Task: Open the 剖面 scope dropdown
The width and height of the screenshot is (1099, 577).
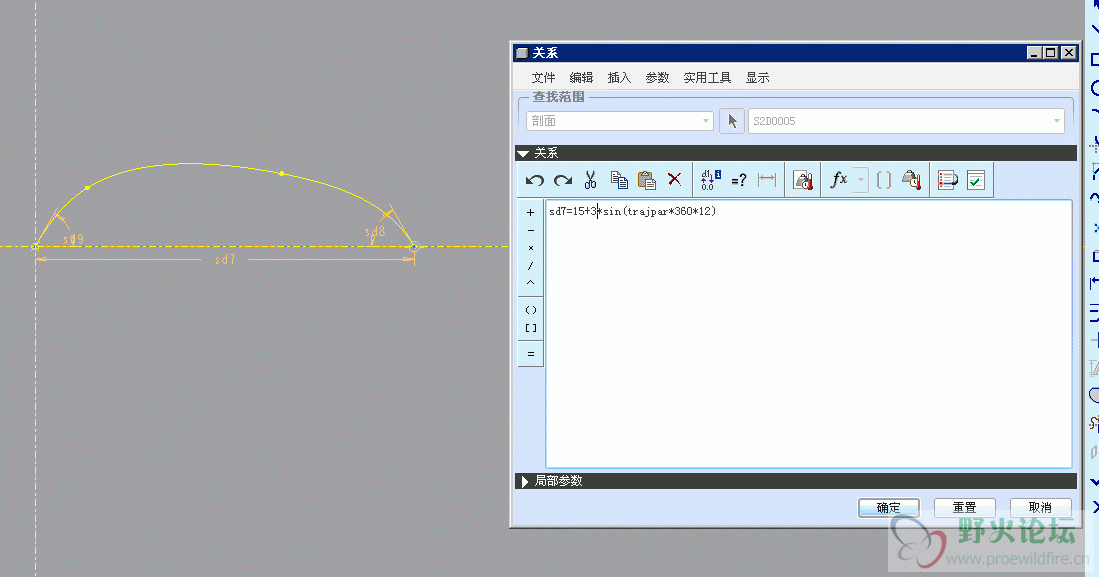Action: click(620, 121)
